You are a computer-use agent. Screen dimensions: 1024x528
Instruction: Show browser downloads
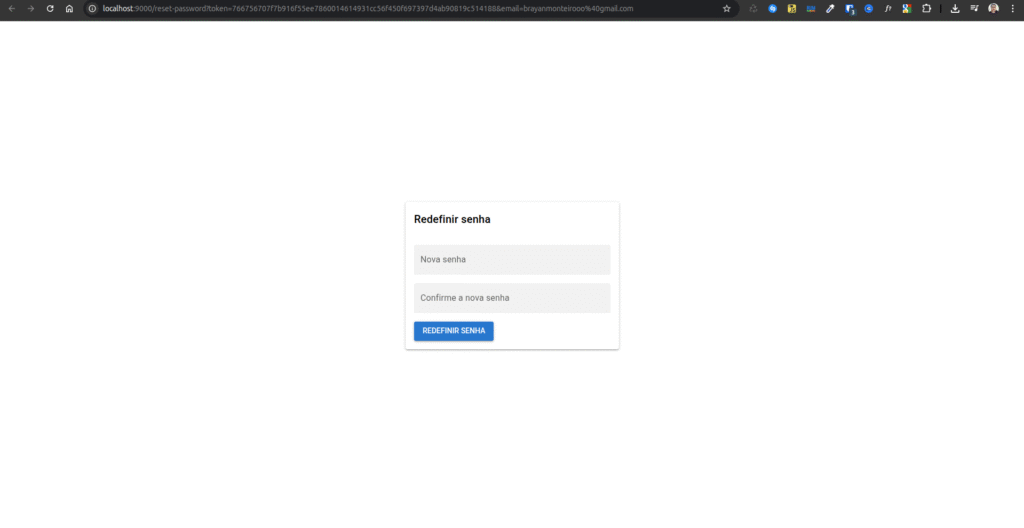point(955,8)
